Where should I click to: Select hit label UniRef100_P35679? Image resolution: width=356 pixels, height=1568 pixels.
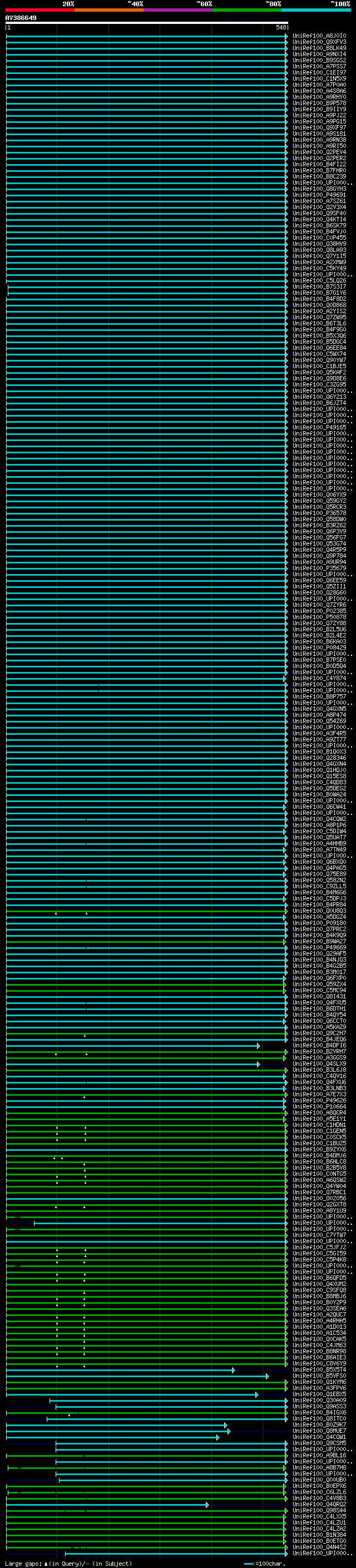(x=319, y=568)
